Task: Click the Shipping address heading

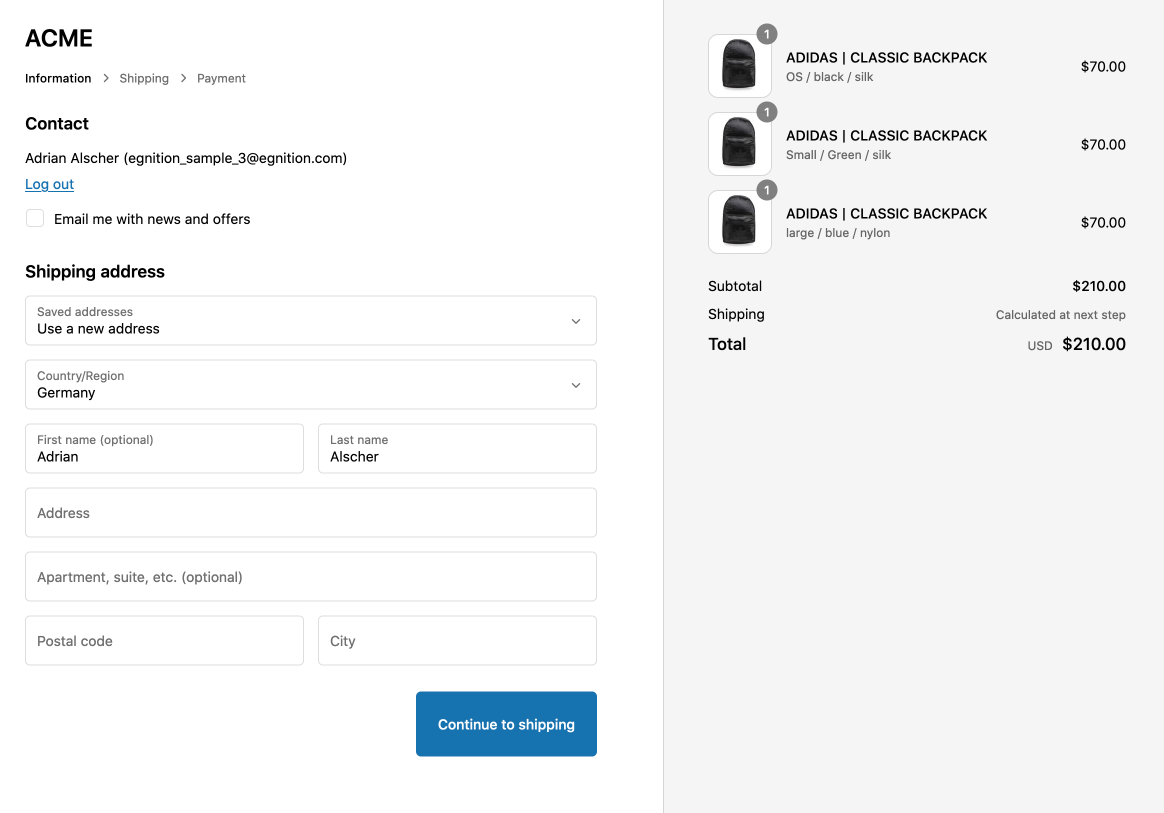Action: 95,272
